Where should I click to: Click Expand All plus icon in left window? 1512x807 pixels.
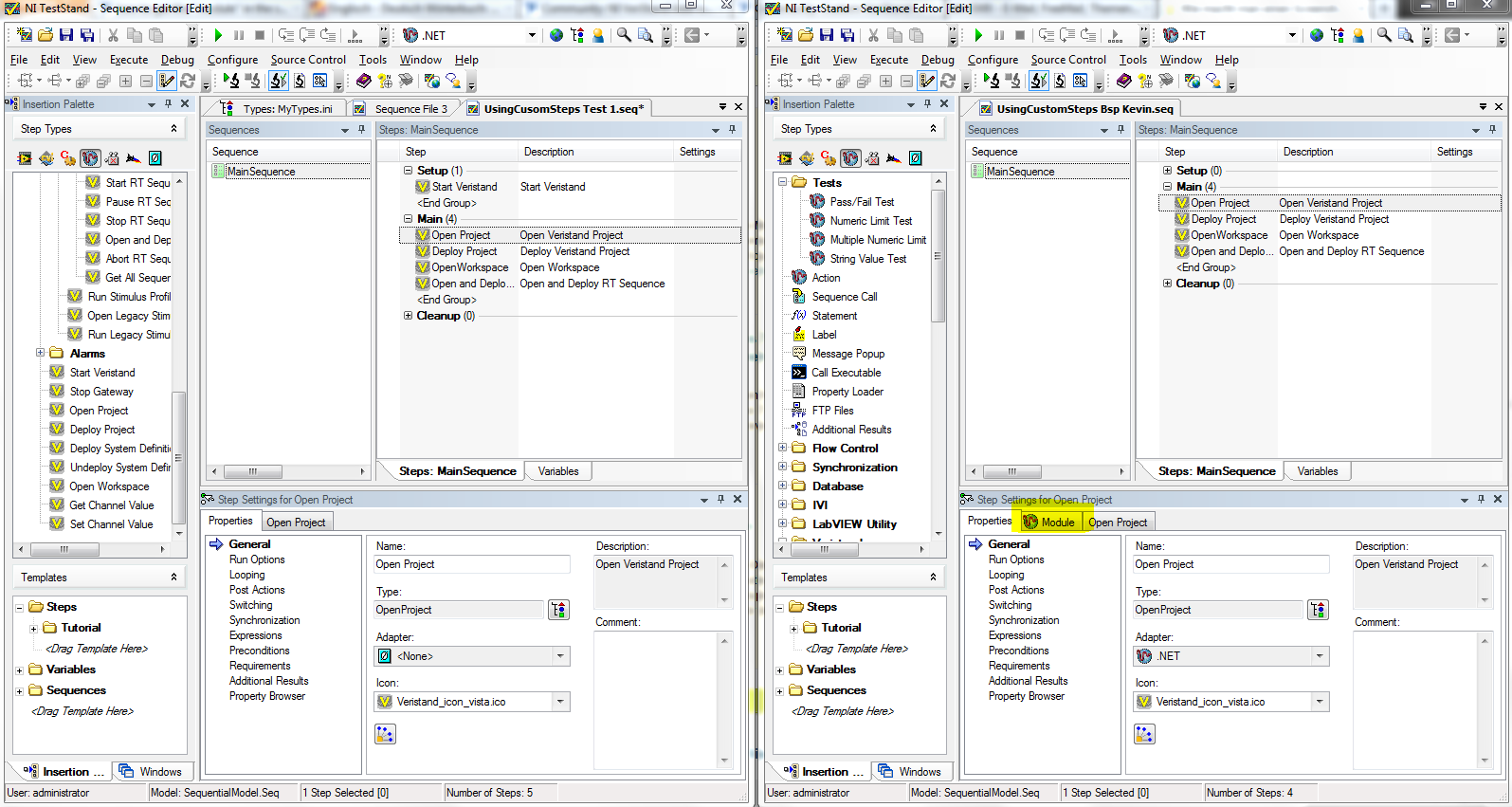(x=125, y=81)
